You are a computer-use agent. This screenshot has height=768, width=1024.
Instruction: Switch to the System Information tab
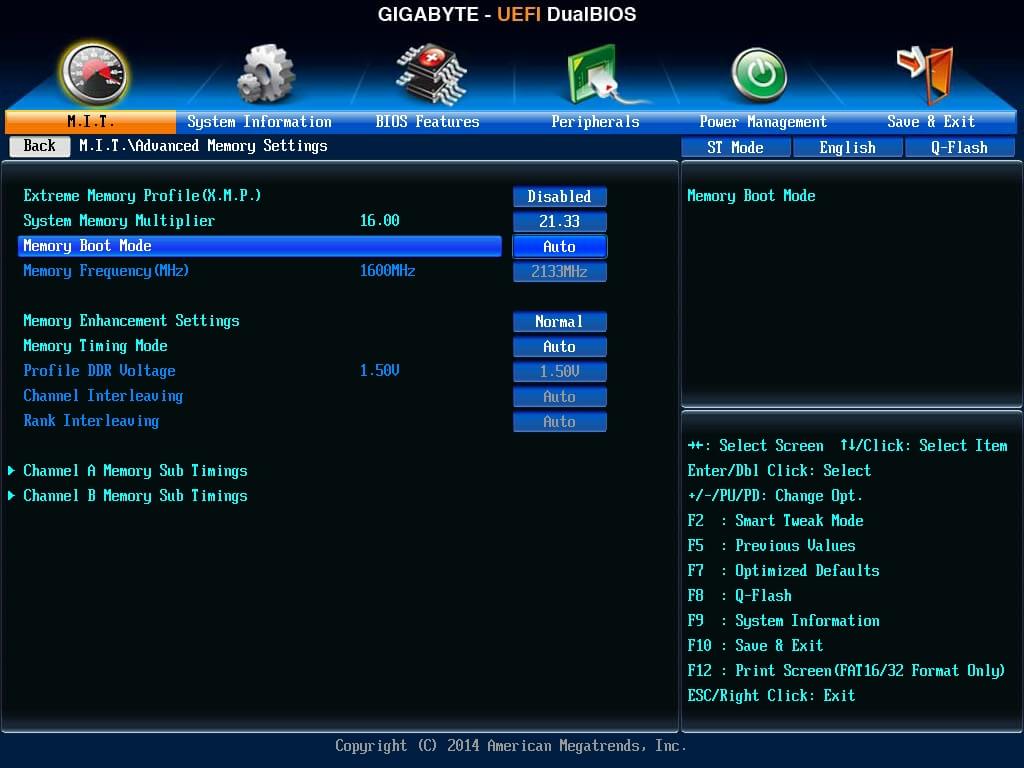259,121
